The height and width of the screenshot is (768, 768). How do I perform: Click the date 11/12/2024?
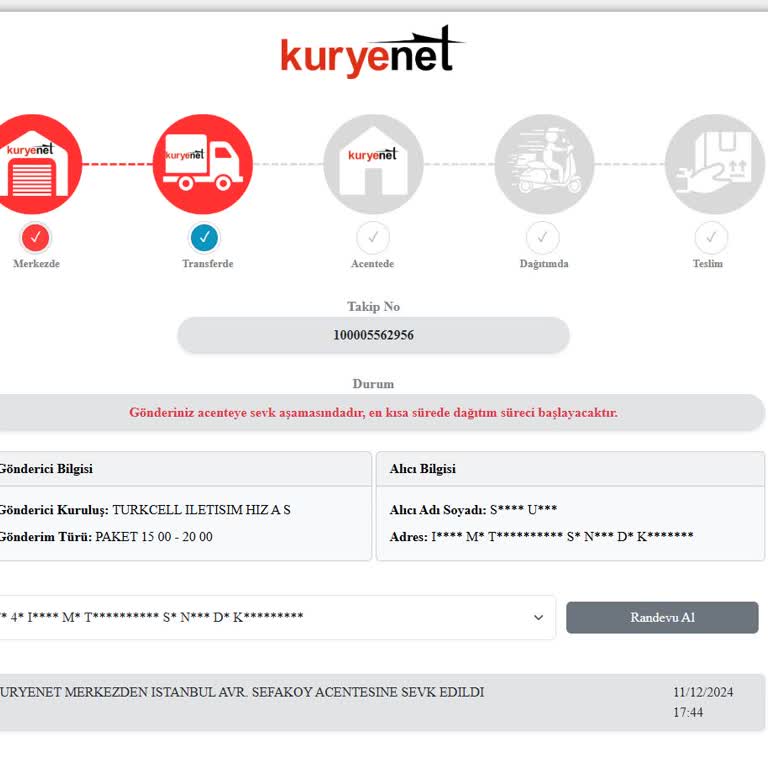tap(703, 692)
